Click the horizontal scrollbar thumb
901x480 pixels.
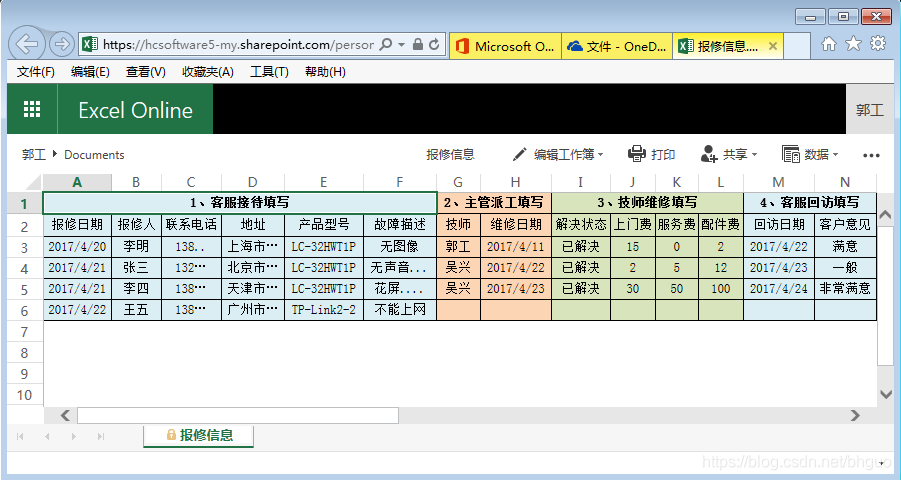(238, 415)
